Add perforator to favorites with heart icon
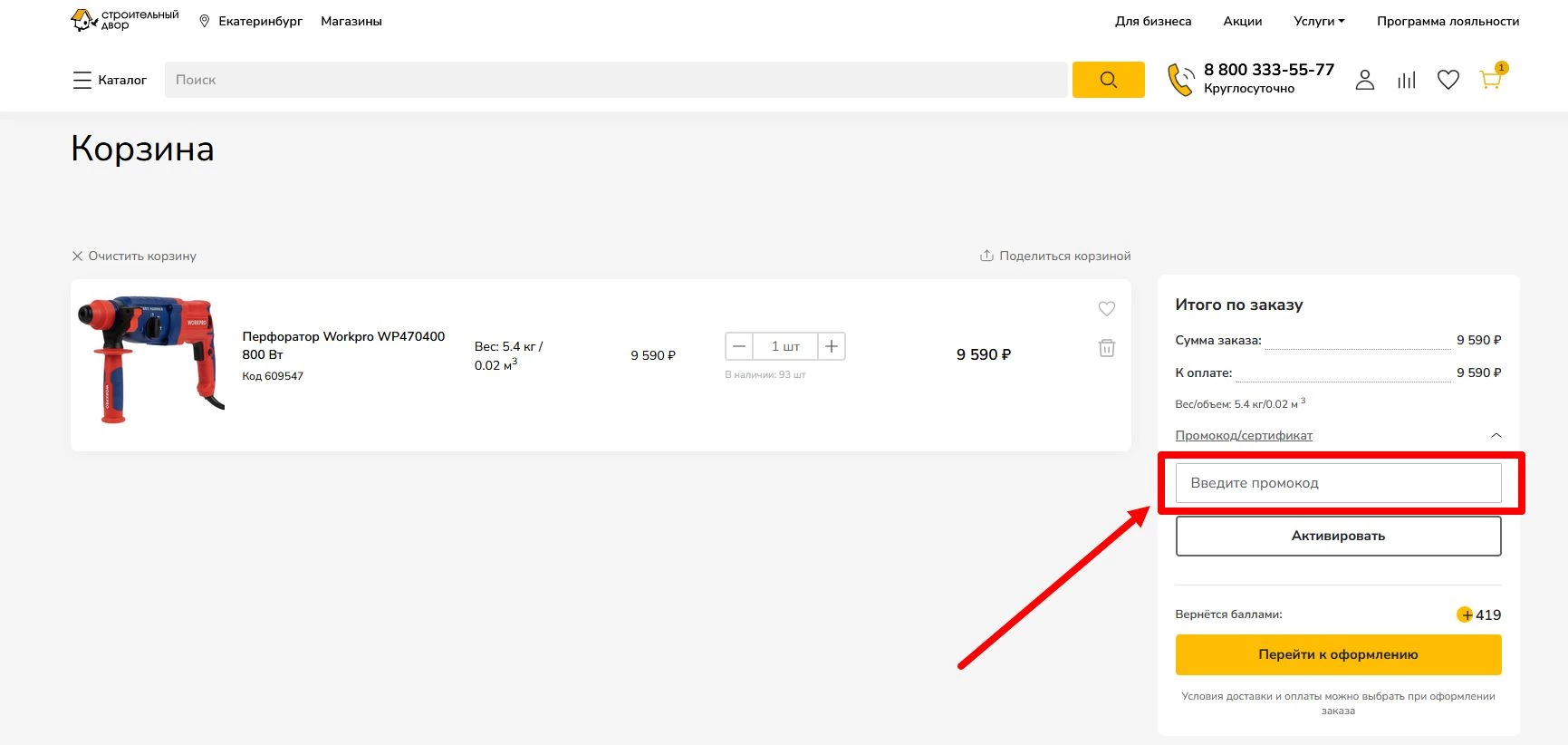The image size is (1568, 745). point(1106,309)
